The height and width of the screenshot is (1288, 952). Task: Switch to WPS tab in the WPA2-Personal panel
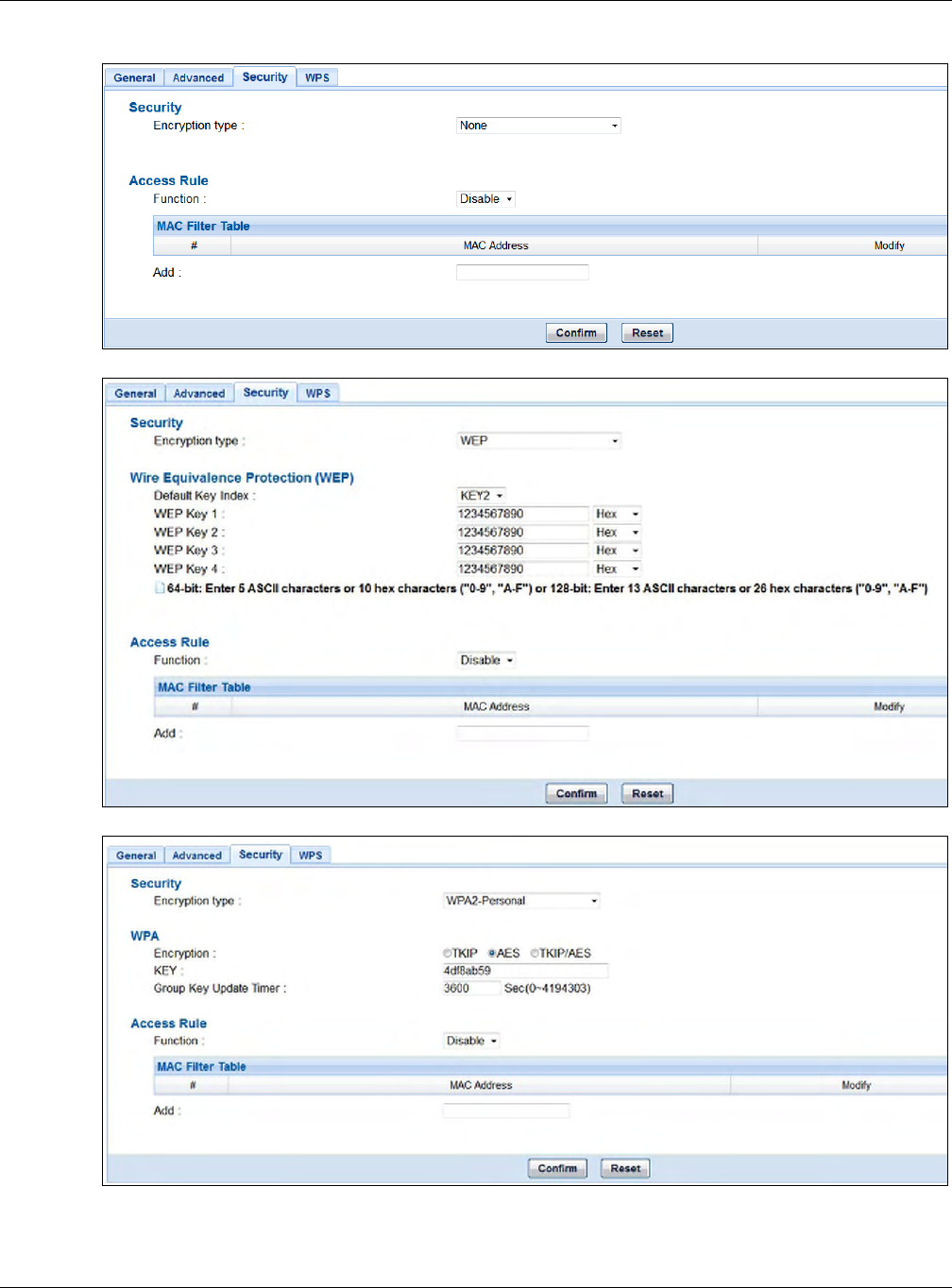[311, 856]
